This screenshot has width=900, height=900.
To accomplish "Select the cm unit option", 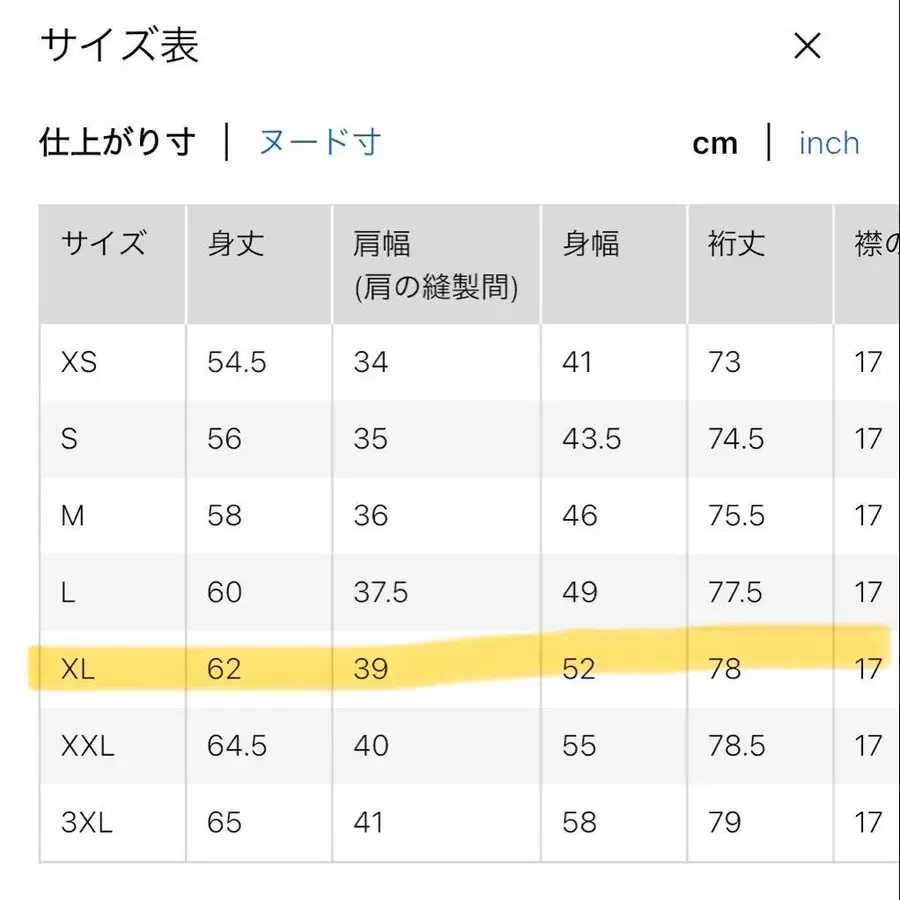I will pos(715,143).
